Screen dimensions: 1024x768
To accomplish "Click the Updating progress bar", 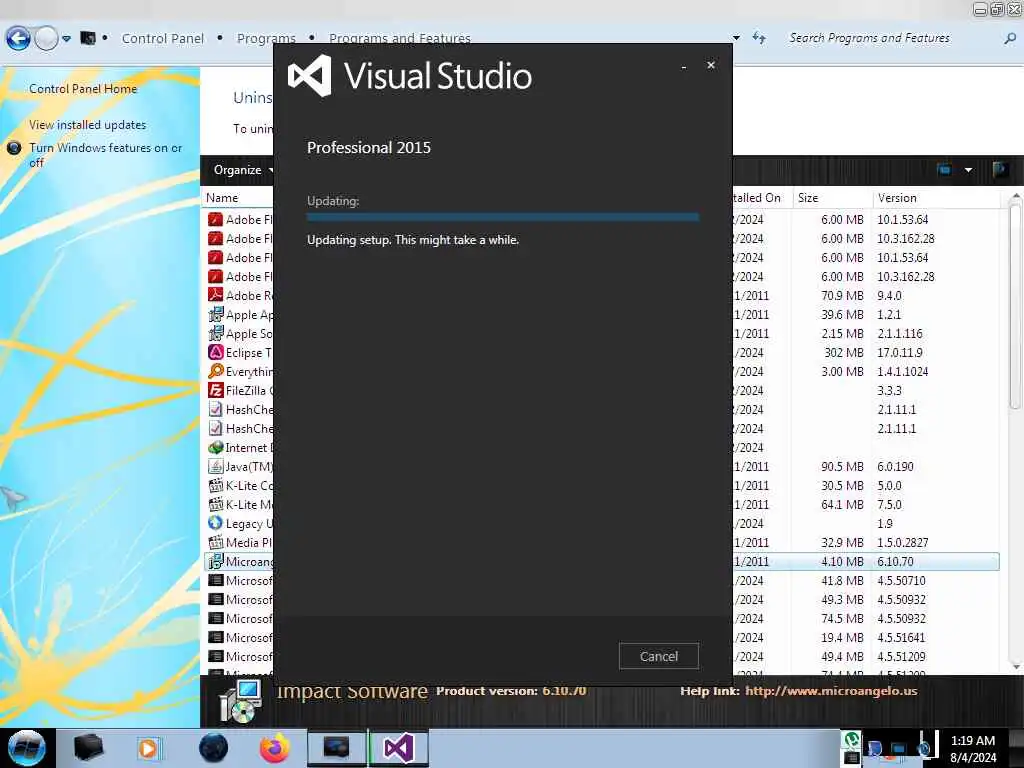I will click(x=503, y=217).
